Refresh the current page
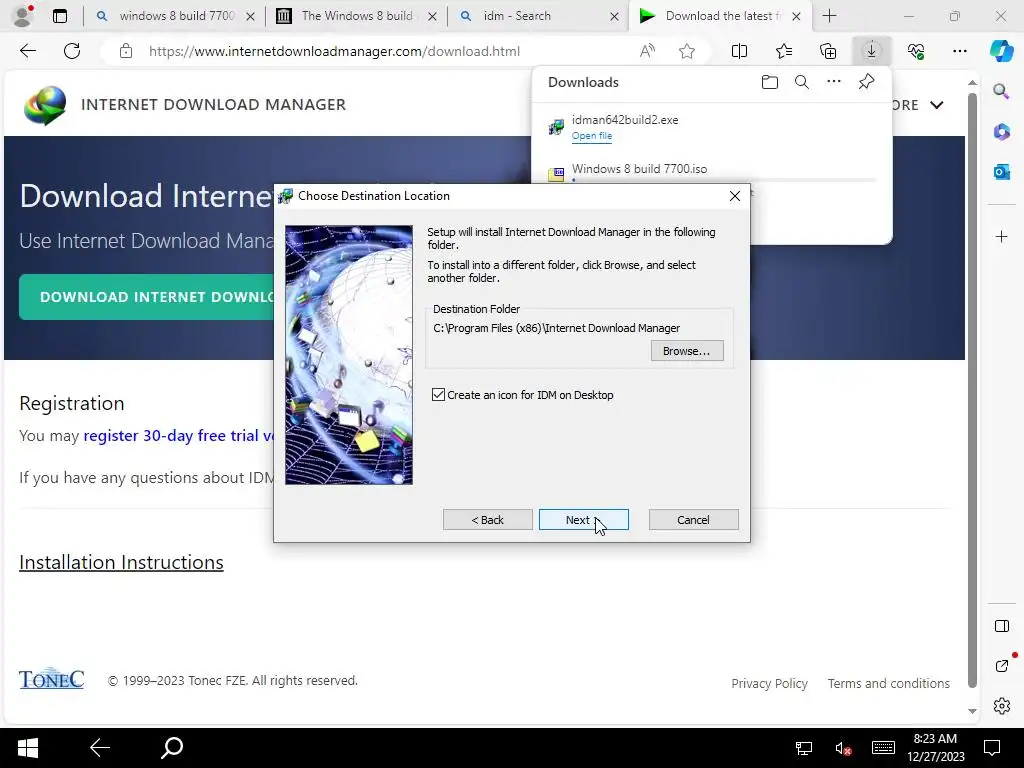Screen dimensions: 1024x768 click(x=72, y=51)
